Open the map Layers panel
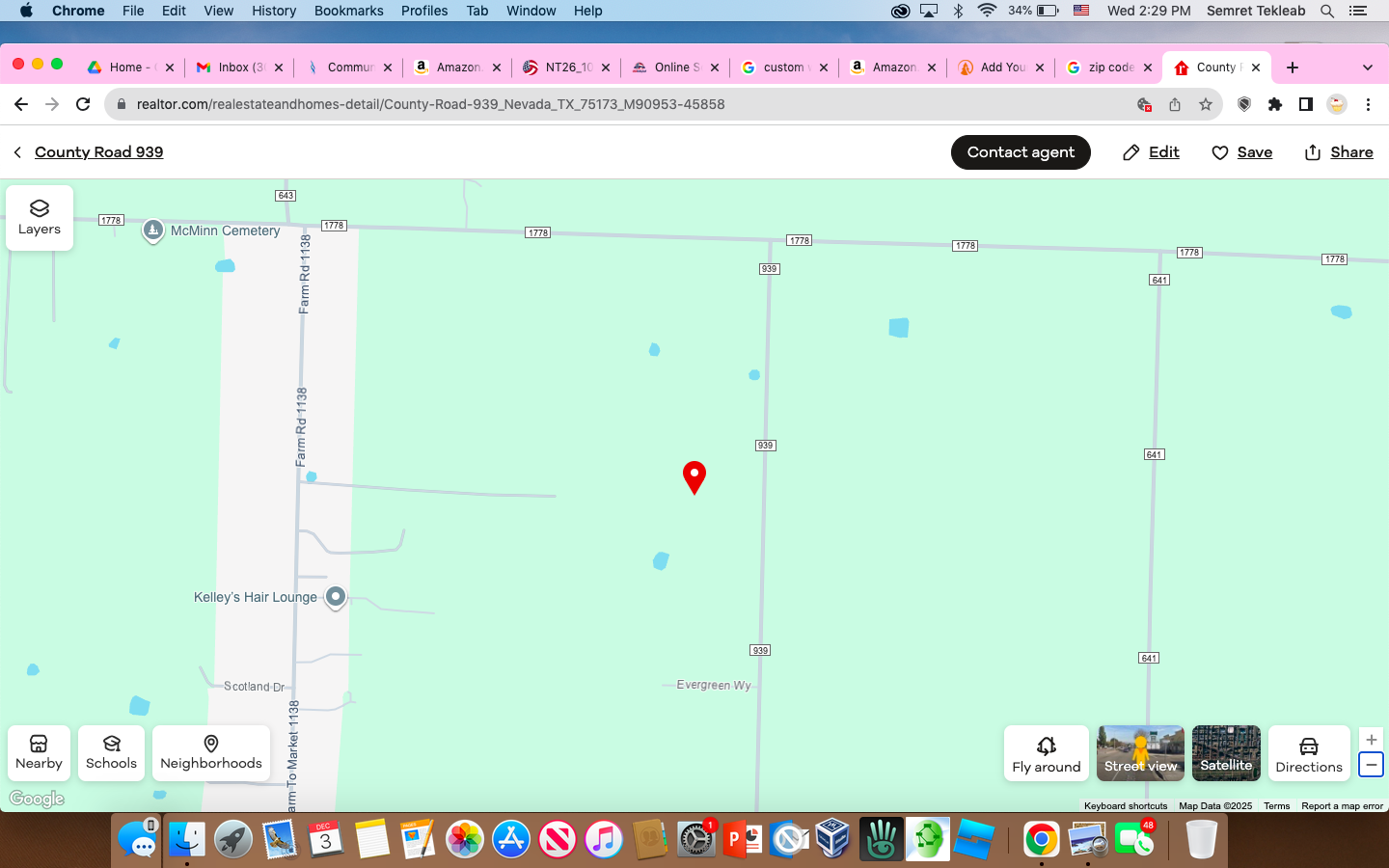This screenshot has width=1389, height=868. (40, 218)
